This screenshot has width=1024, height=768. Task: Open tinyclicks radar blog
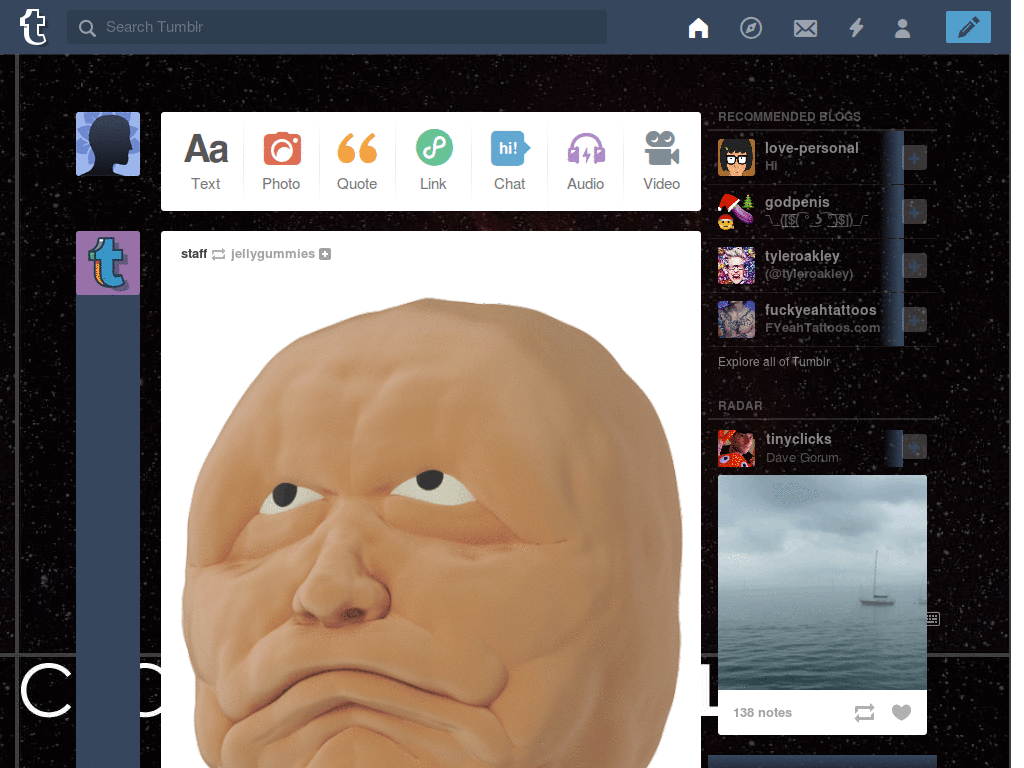(x=799, y=440)
